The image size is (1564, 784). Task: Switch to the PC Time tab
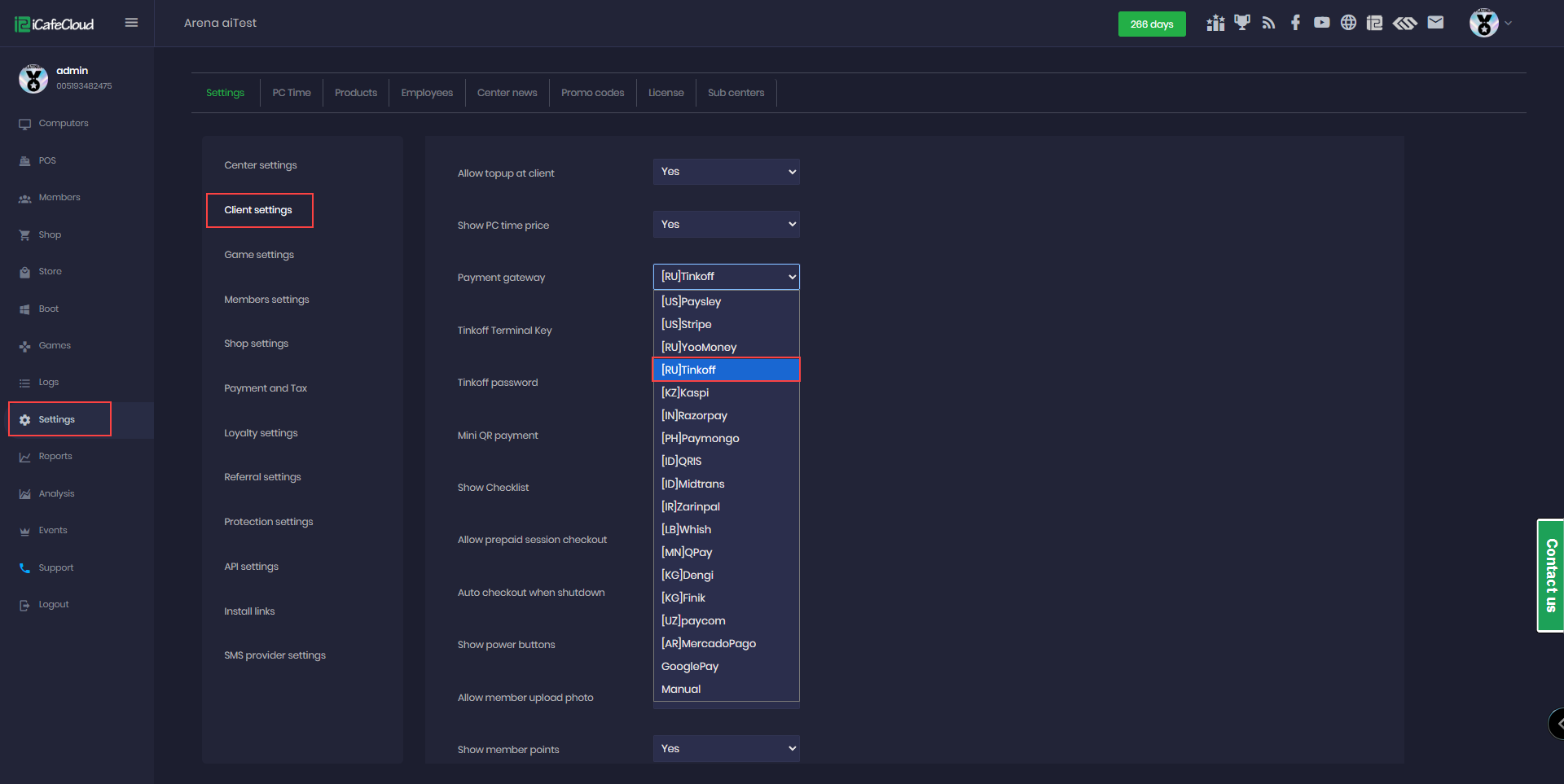[x=292, y=93]
